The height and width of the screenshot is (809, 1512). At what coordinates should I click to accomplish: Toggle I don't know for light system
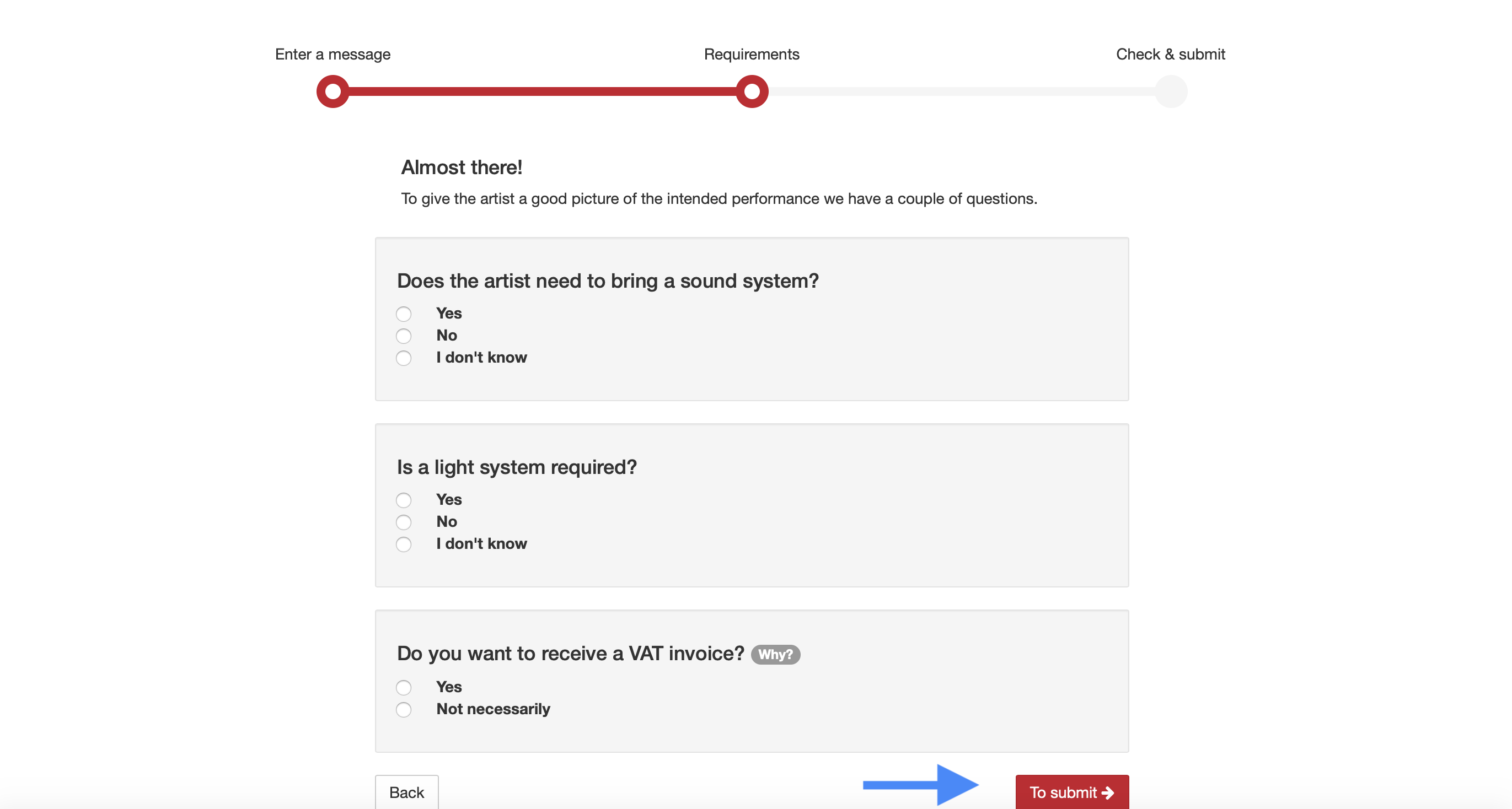pos(405,544)
